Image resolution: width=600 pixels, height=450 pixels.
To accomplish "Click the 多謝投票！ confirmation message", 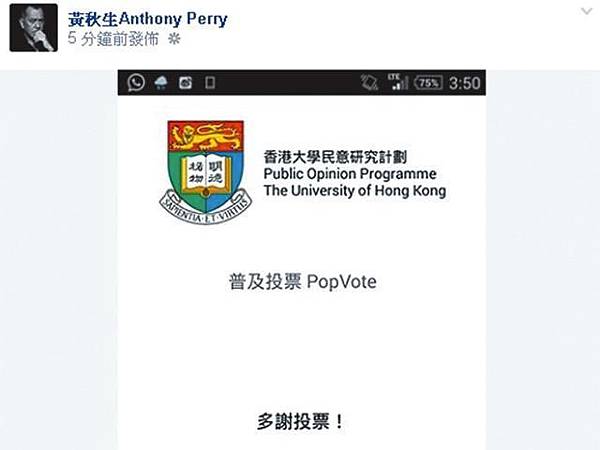I will coord(301,422).
